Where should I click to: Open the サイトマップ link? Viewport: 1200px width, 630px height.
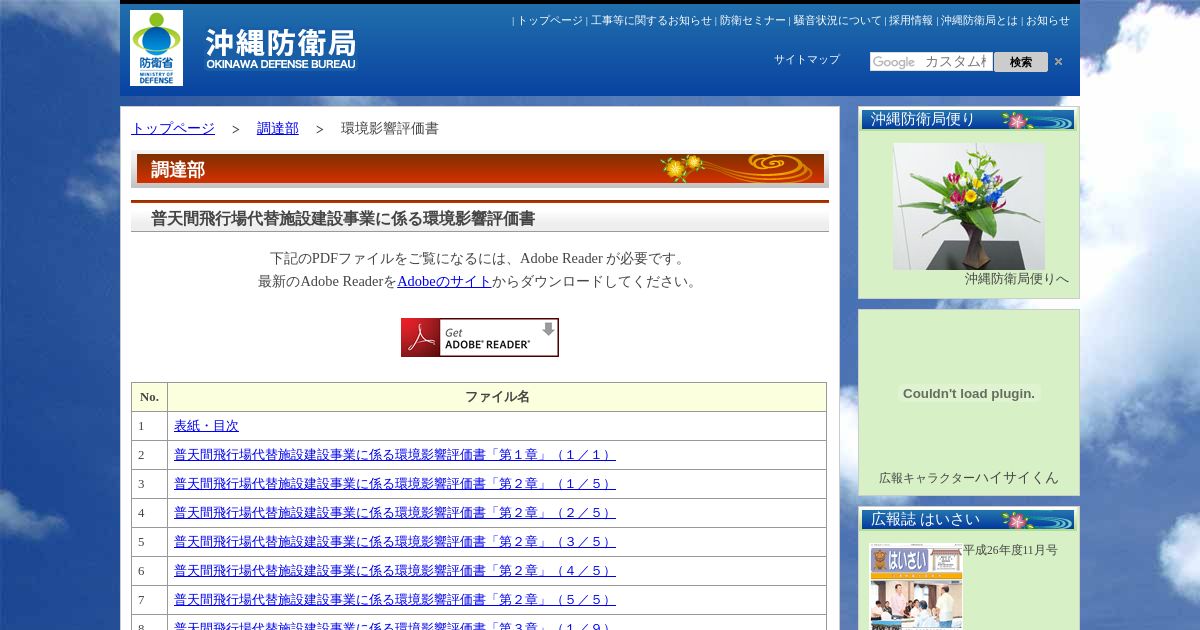click(x=807, y=60)
